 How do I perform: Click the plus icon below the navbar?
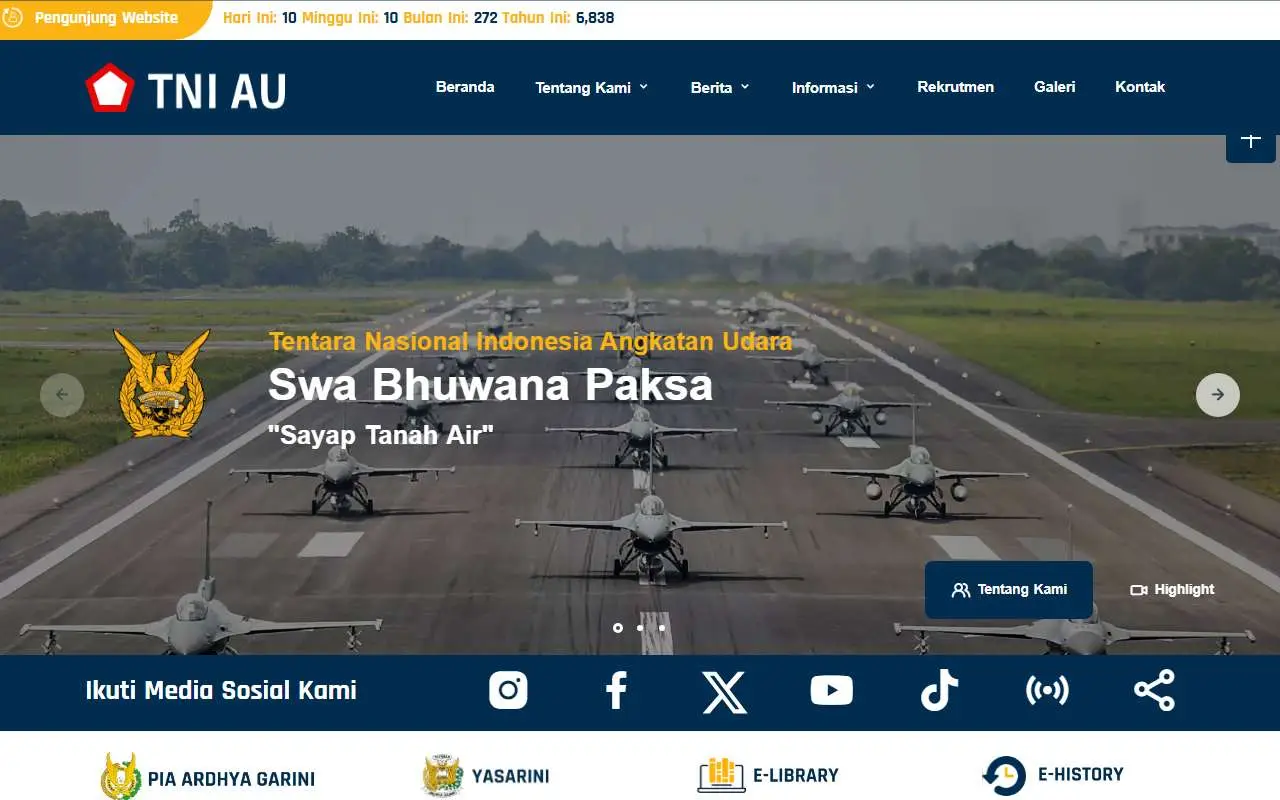pyautogui.click(x=1251, y=140)
